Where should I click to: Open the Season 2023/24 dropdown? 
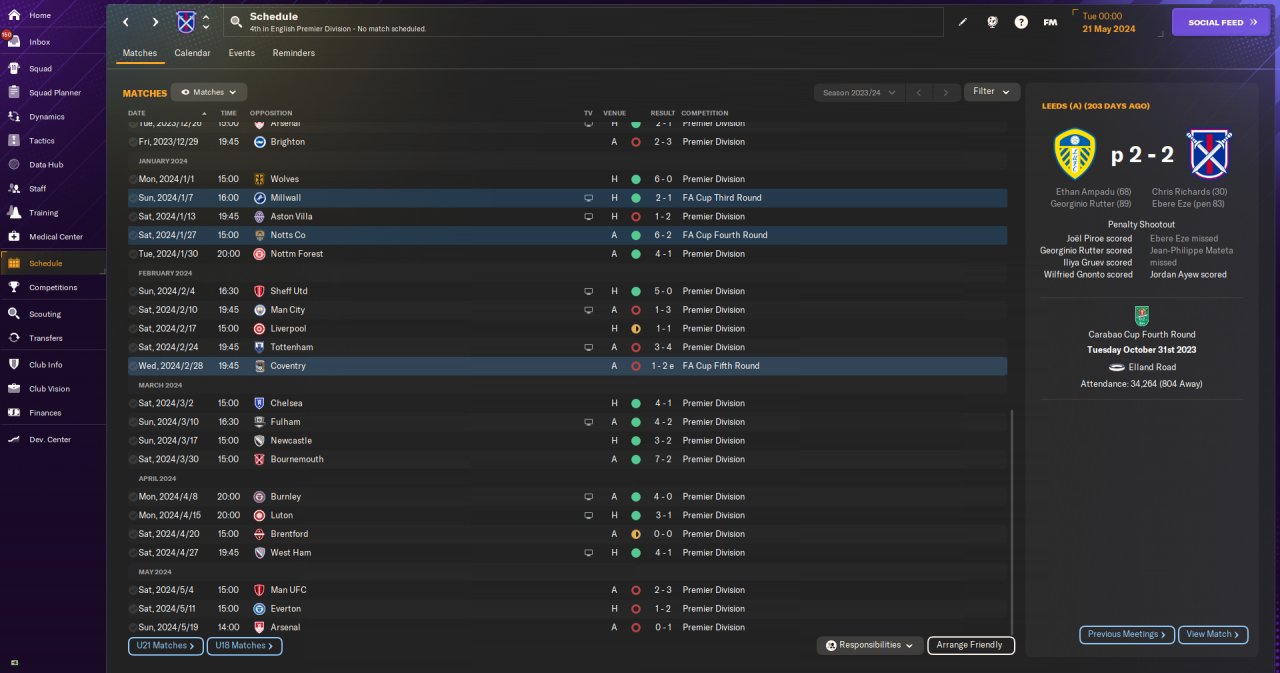[x=859, y=92]
